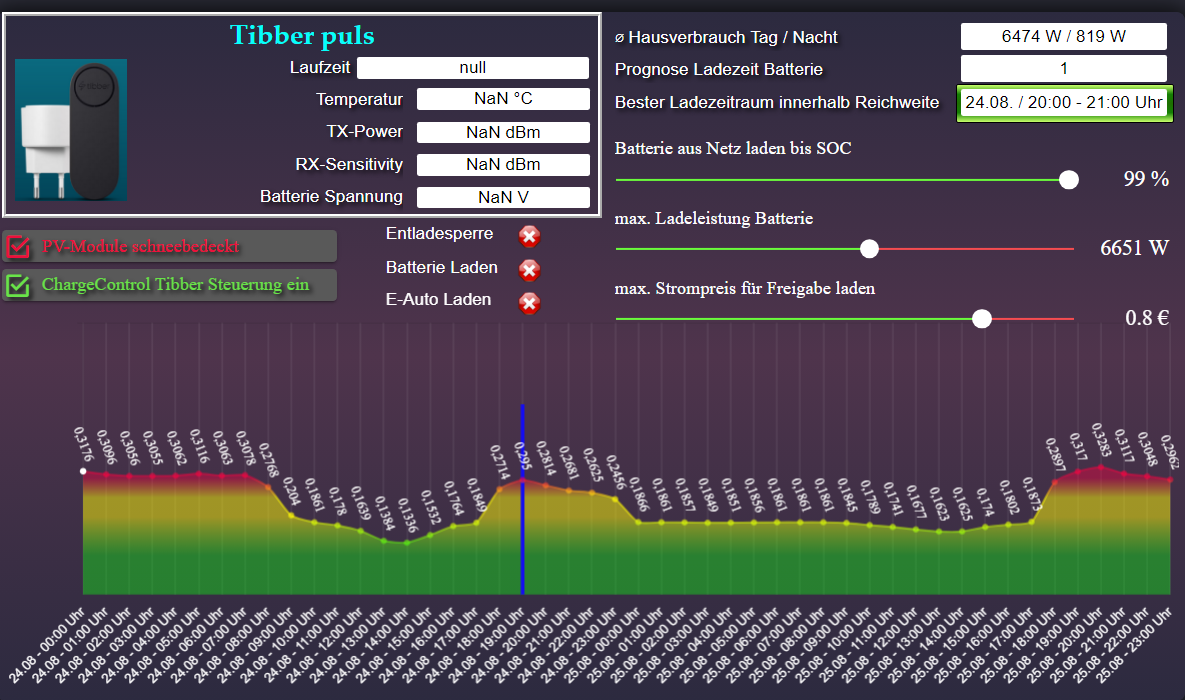This screenshot has height=700, width=1185.
Task: Click the Batterie Spannung field showing NaN V
Action: pyautogui.click(x=503, y=197)
